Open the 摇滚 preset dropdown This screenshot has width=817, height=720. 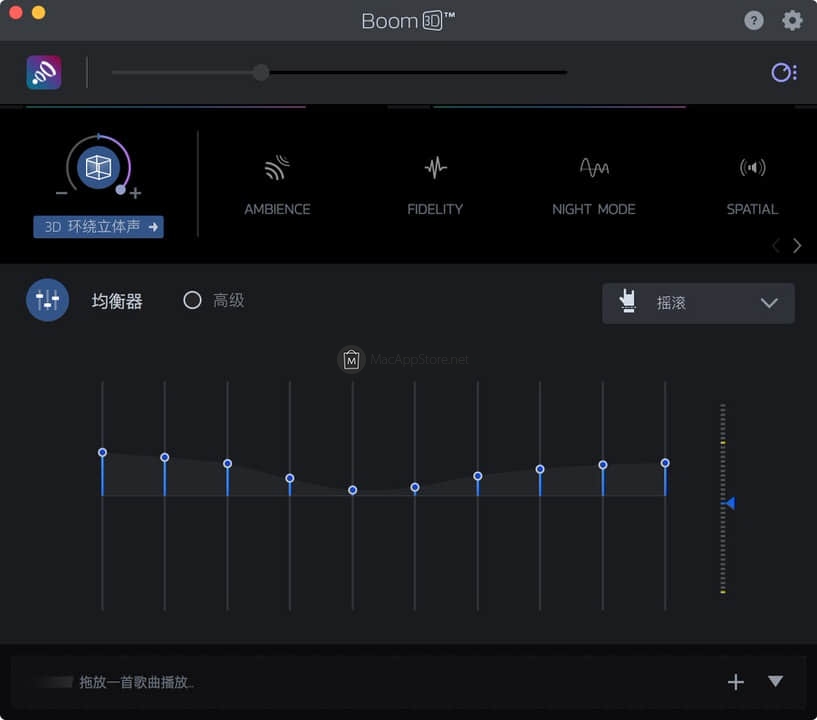click(x=698, y=303)
